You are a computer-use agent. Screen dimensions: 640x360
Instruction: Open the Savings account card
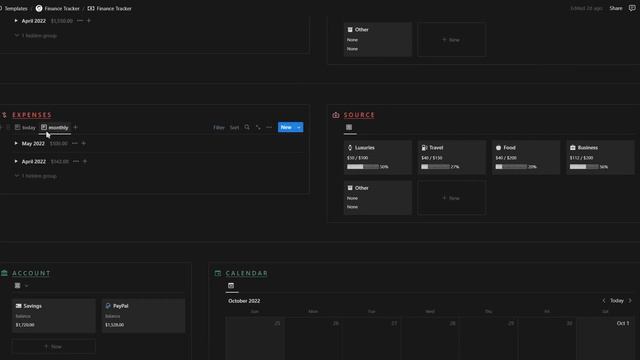[54, 316]
